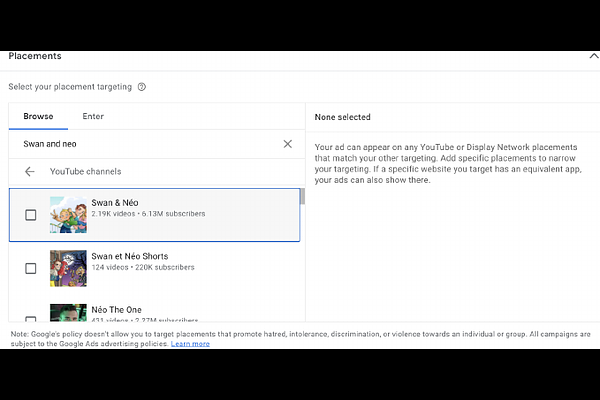Switch to the Enter tab

(93, 116)
